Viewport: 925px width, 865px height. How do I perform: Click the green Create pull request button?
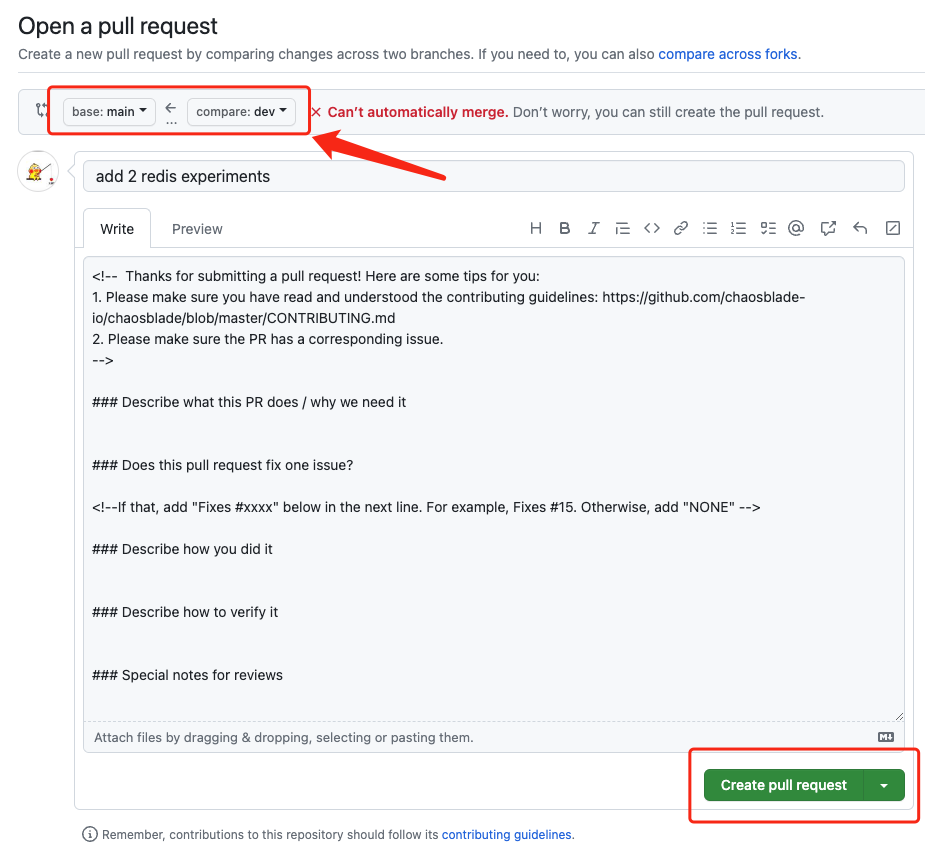coord(783,785)
